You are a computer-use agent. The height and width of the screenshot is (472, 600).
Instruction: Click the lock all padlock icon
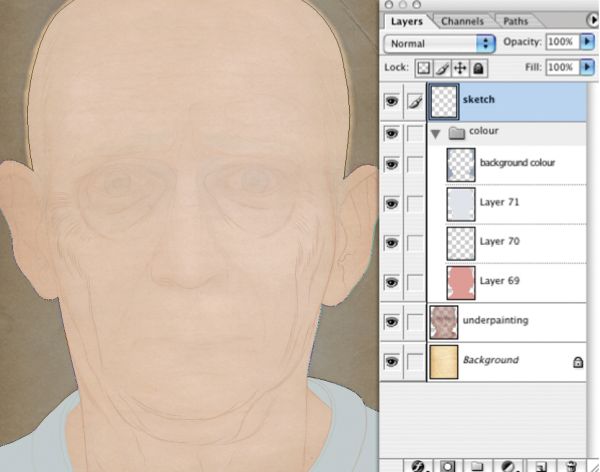tap(478, 68)
